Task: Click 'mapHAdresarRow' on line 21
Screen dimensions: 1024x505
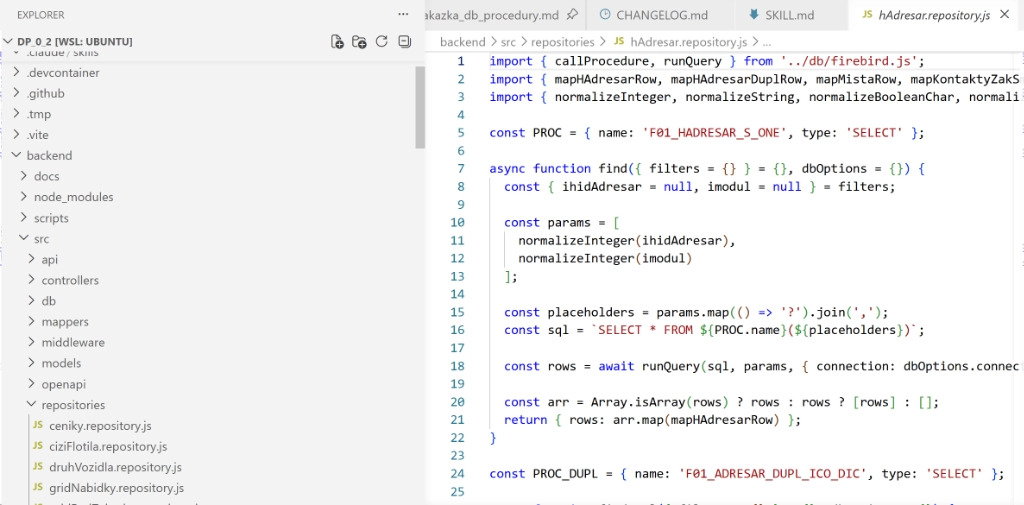Action: tap(722, 419)
